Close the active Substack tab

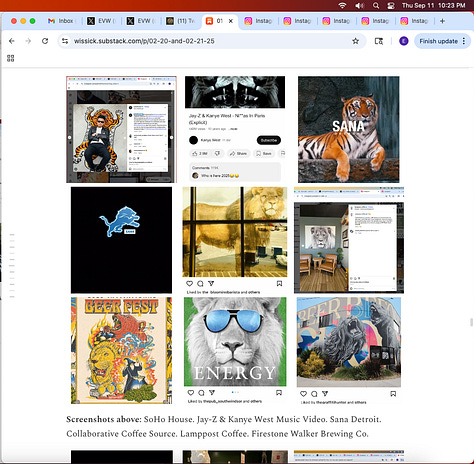pyautogui.click(x=231, y=21)
